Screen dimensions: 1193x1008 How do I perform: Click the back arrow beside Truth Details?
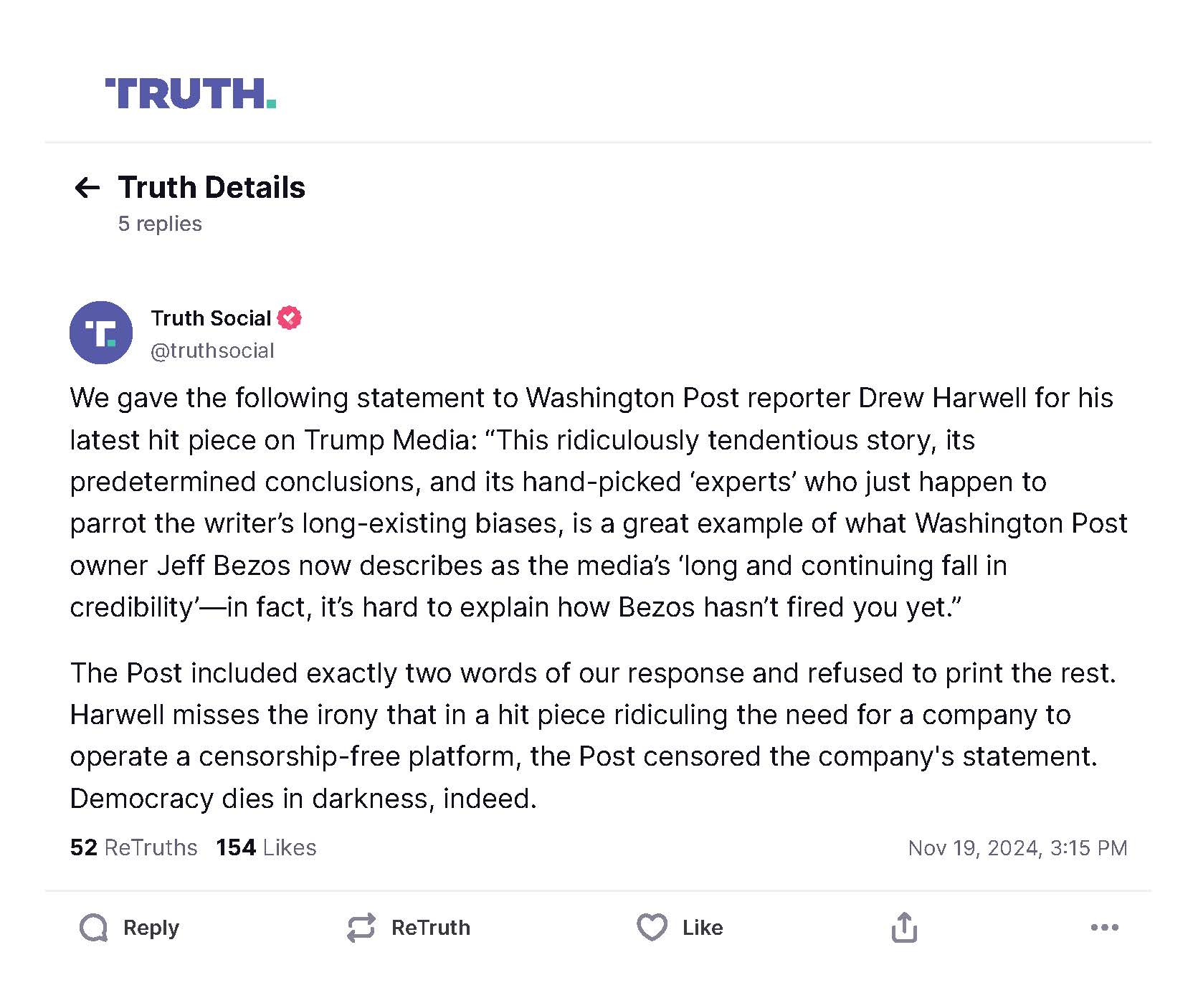pyautogui.click(x=87, y=188)
